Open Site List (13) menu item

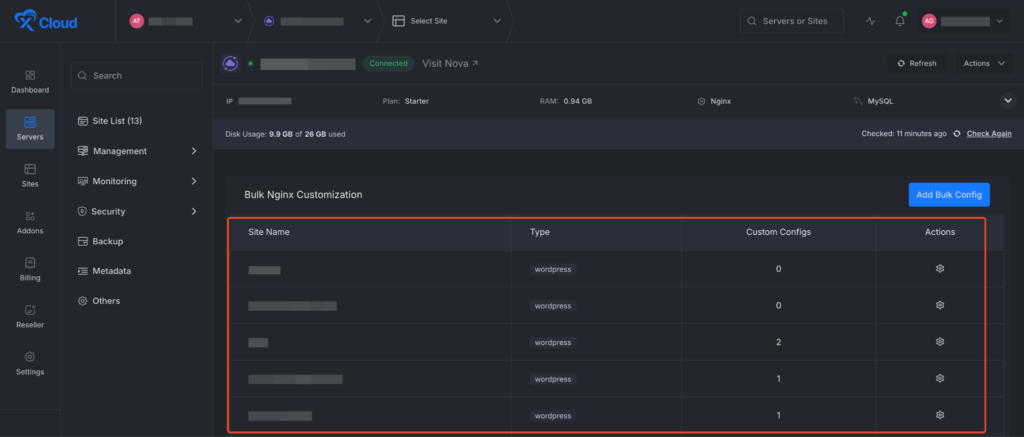tap(117, 121)
